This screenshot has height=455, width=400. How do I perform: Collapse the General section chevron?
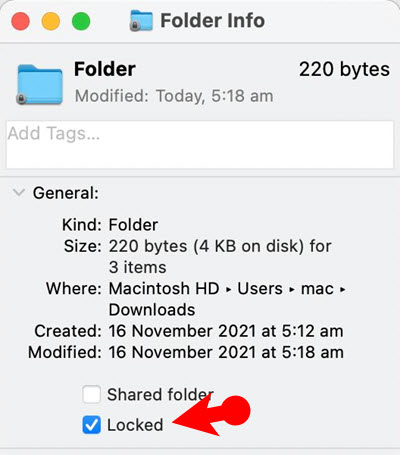[x=18, y=193]
